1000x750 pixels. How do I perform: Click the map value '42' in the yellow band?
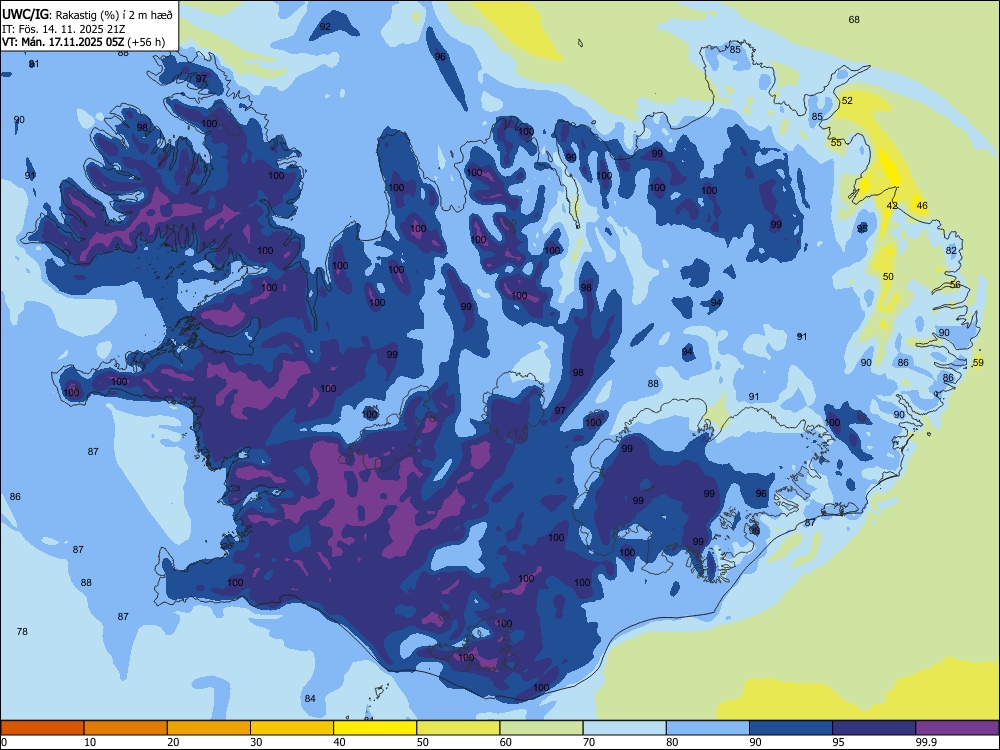tap(892, 205)
